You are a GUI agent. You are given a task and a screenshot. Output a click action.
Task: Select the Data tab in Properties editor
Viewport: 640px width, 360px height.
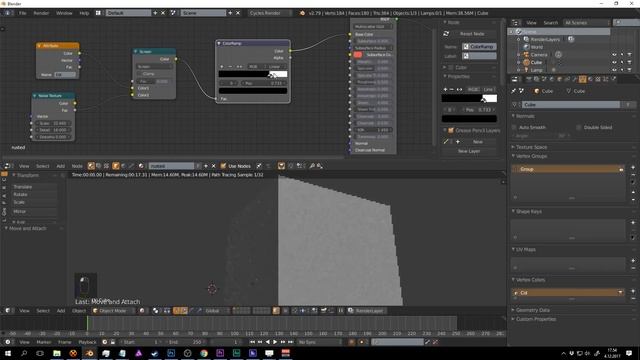coord(582,79)
